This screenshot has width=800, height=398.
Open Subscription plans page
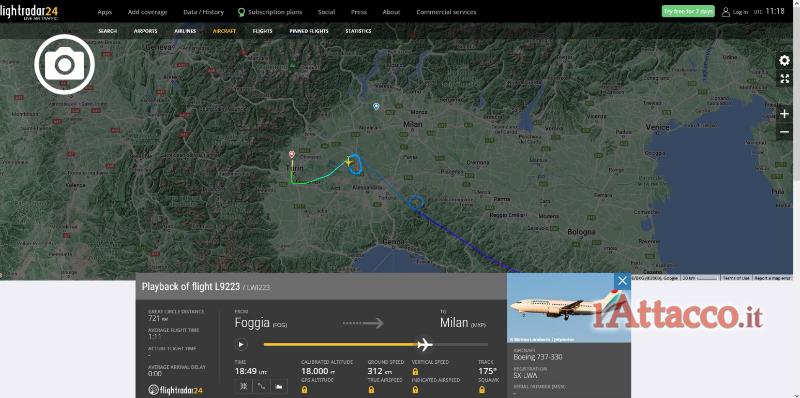click(275, 12)
